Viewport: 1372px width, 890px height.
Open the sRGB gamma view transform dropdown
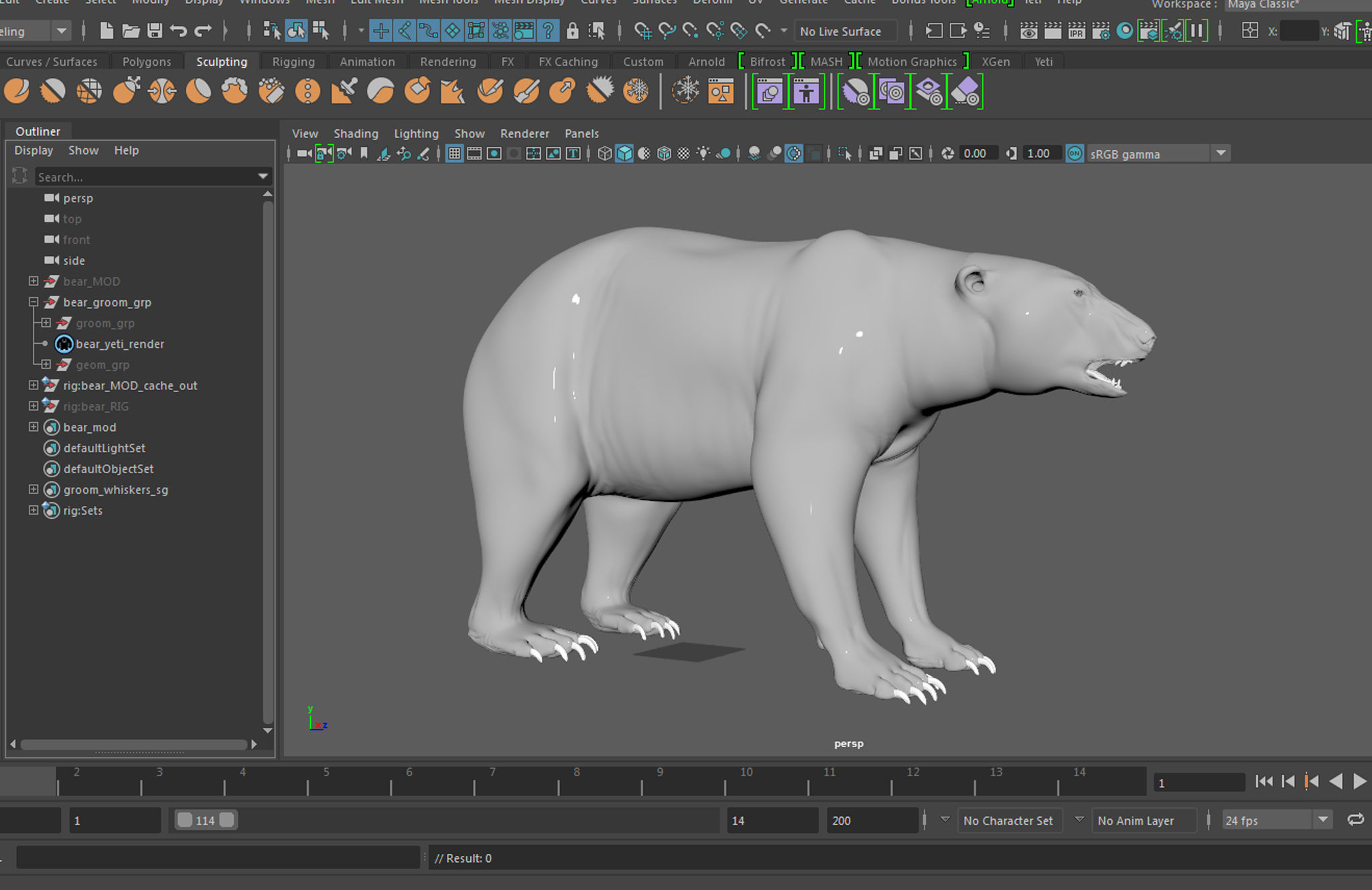[x=1221, y=153]
